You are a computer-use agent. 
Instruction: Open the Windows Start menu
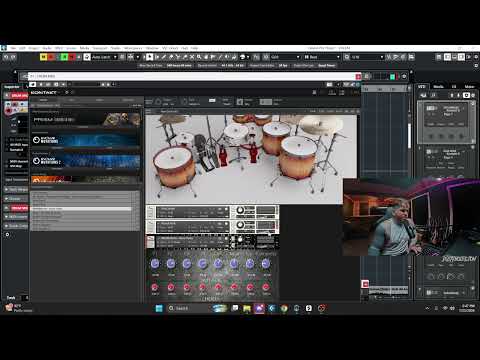pos(159,308)
